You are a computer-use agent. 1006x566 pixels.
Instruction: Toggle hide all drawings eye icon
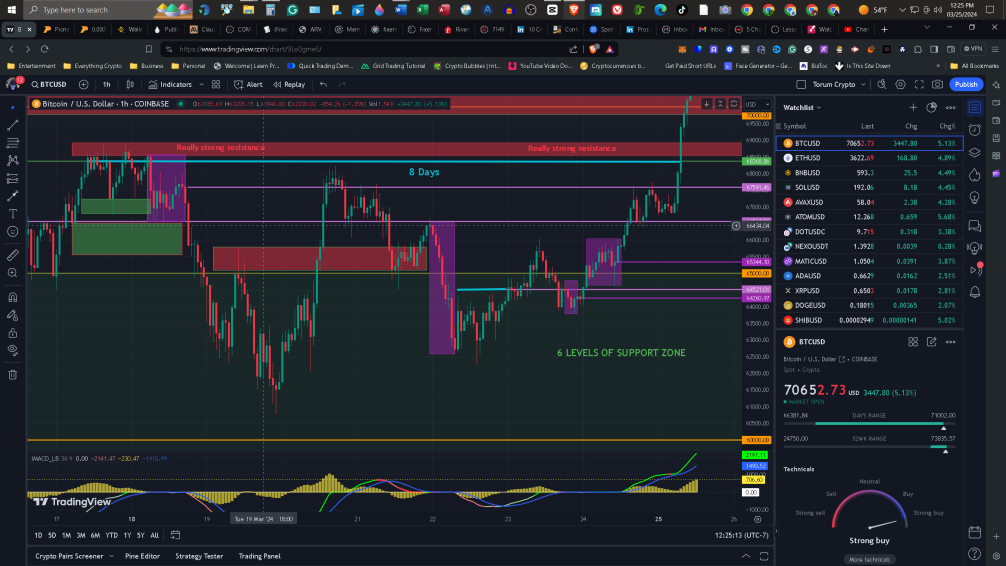click(12, 350)
